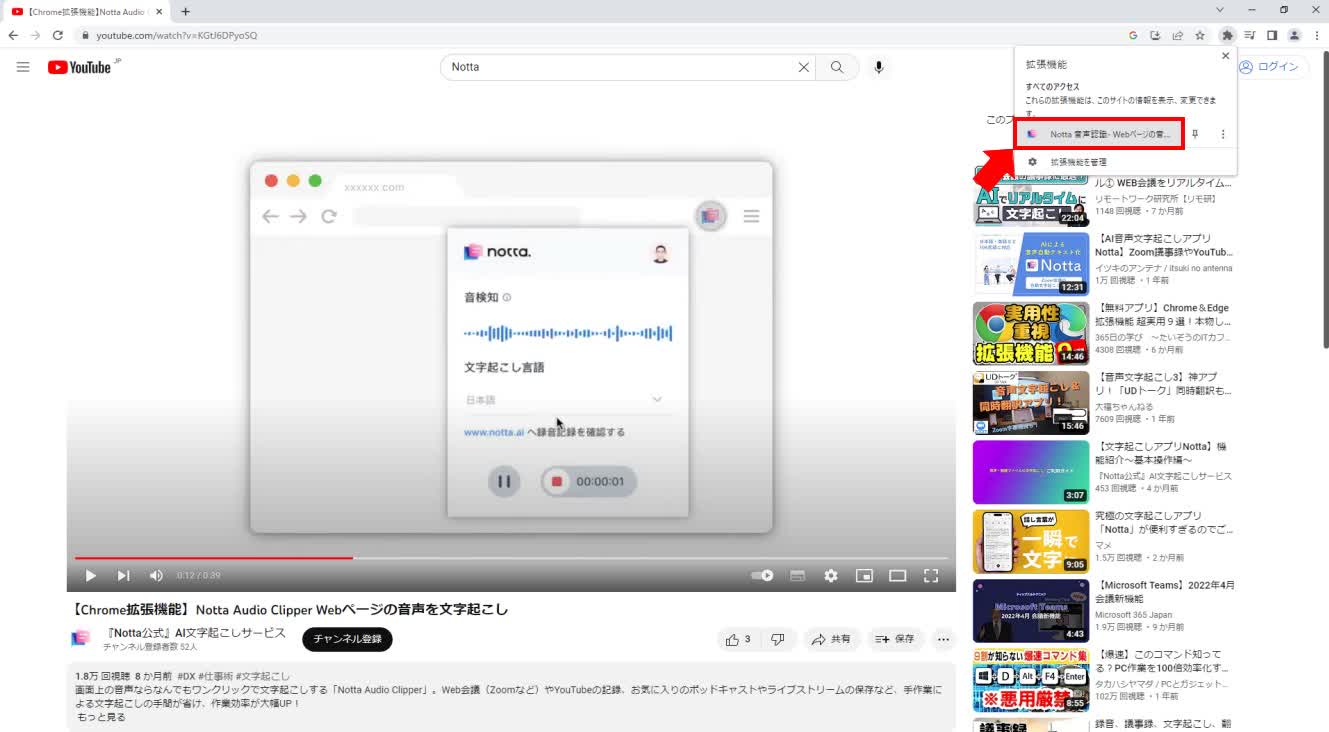Switch to miniplayer mode
This screenshot has width=1329, height=732.
[x=864, y=575]
